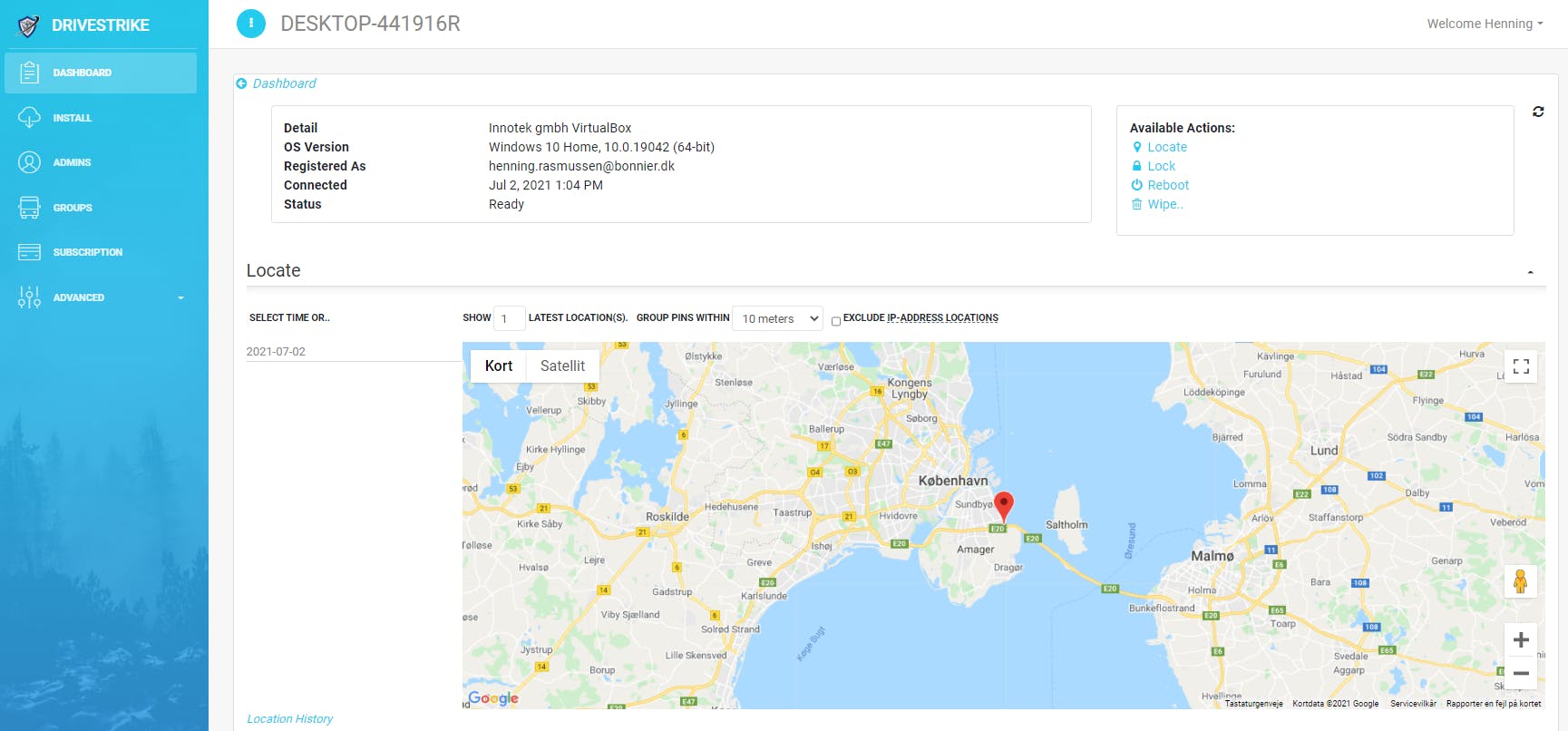Click the registered email henning.rasmussen@bonnier.dk
This screenshot has width=1568, height=731.
581,166
